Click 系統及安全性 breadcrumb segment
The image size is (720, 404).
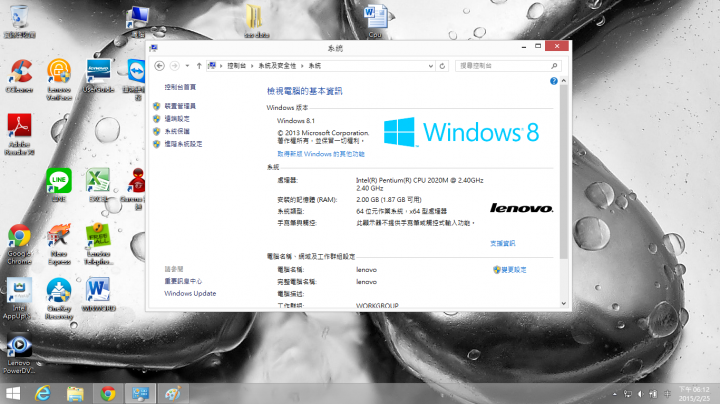coord(277,66)
